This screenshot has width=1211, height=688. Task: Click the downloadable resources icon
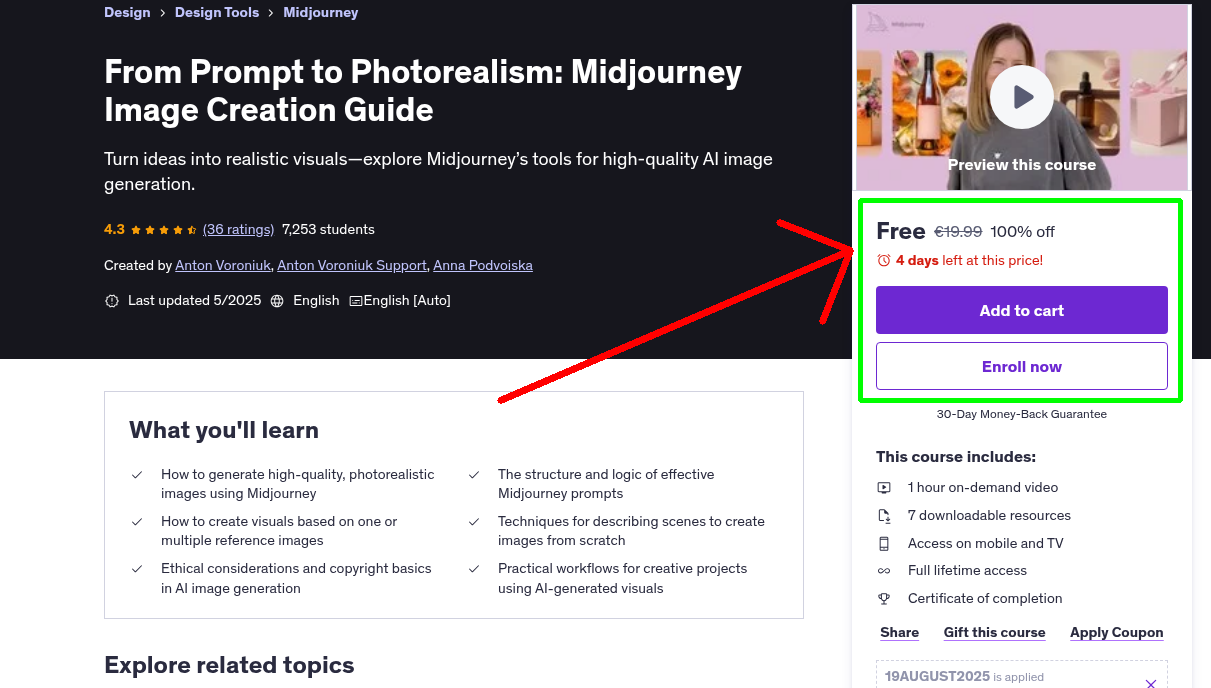point(884,516)
